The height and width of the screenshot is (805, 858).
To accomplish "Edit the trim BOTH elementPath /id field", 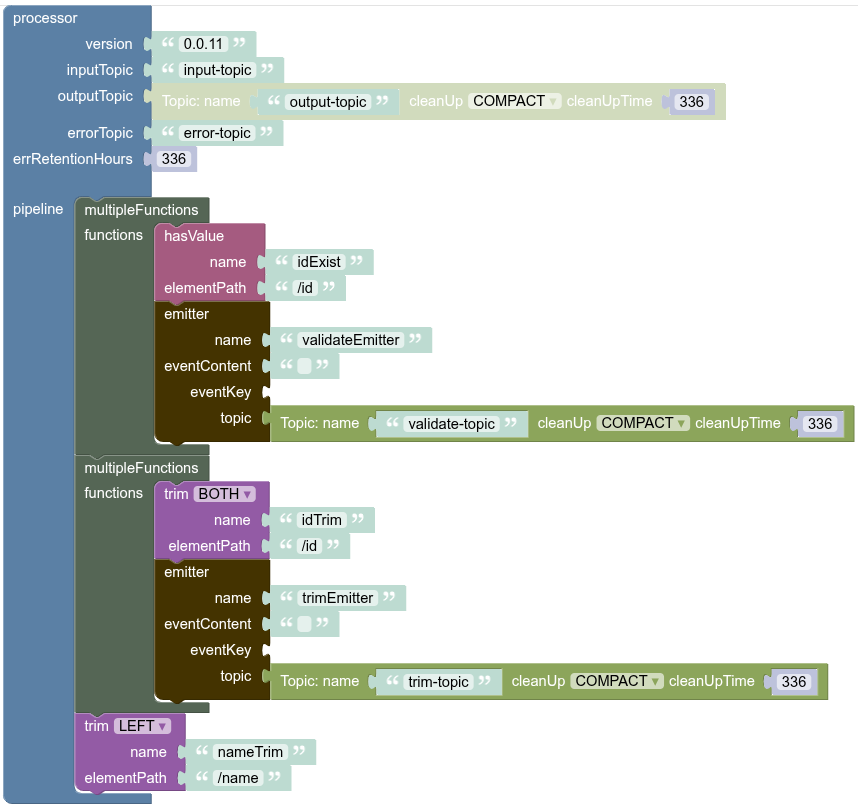I will (309, 546).
